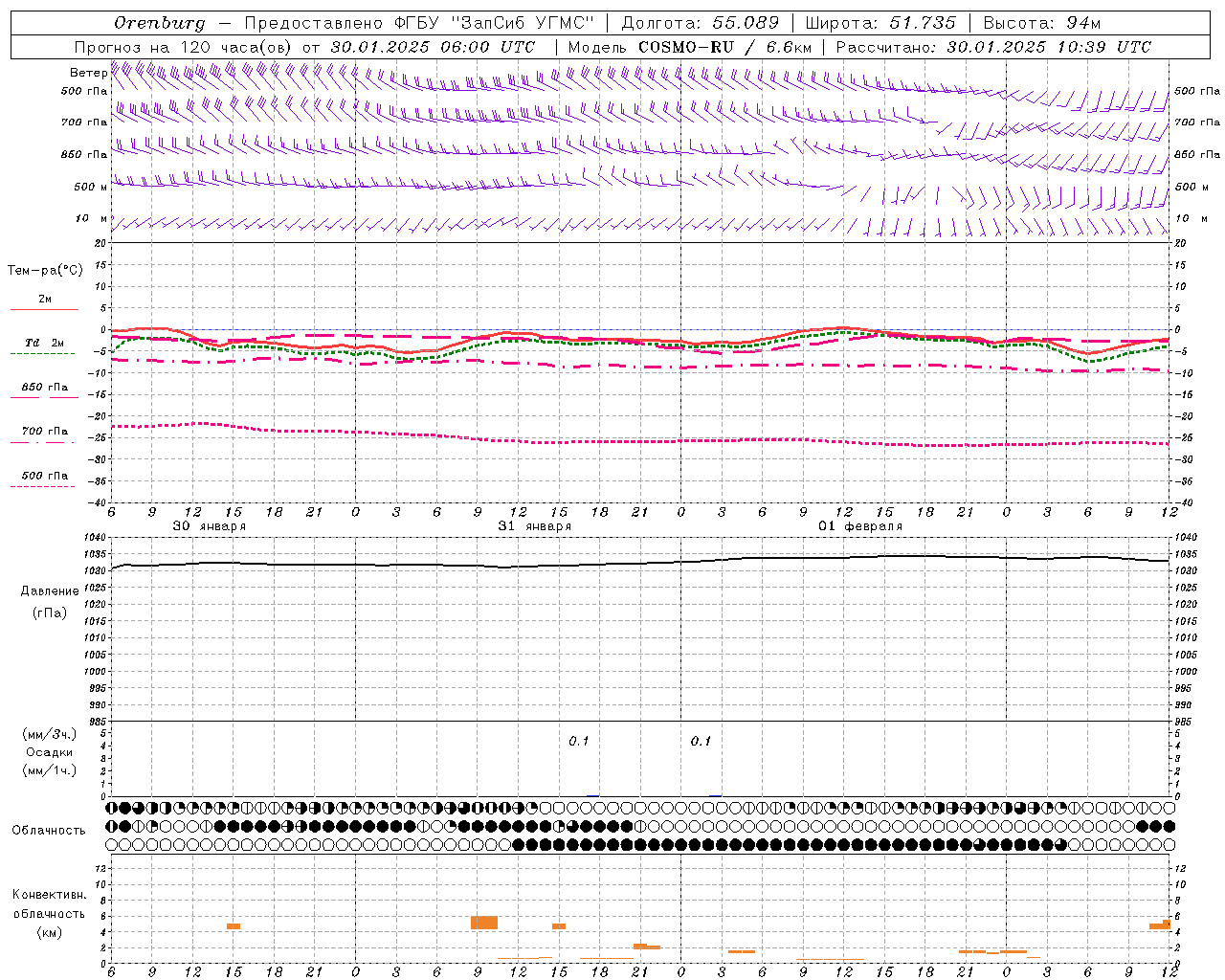Viewport: 1225px width, 980px height.
Task: Click the left '10 м' wind level label
Action: point(92,218)
